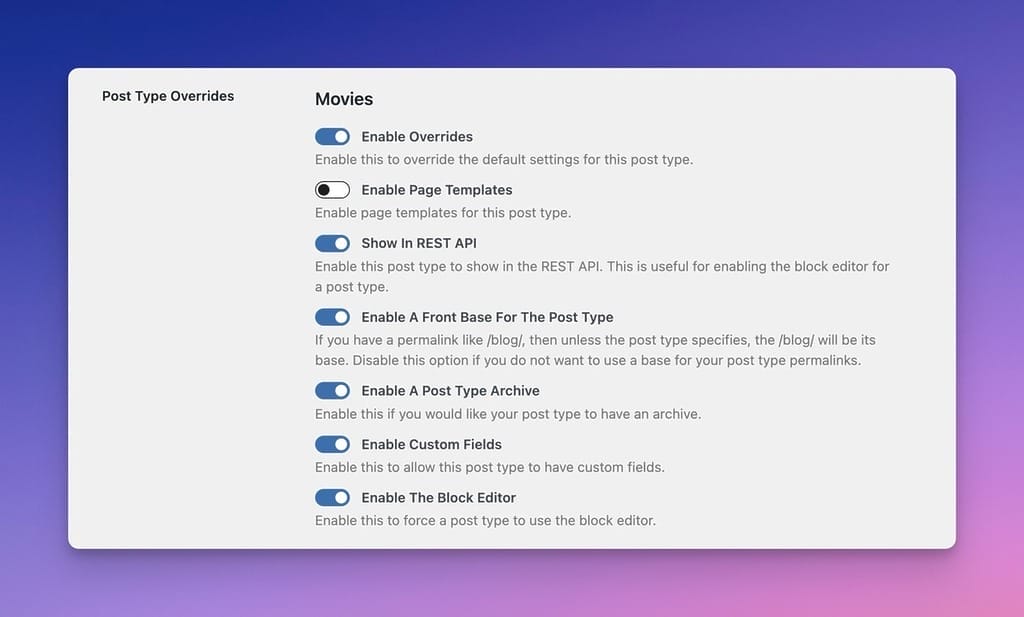Turn on Enable Page Templates switch

332,189
